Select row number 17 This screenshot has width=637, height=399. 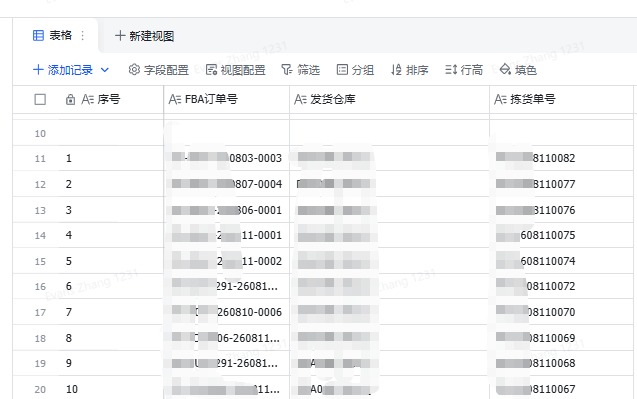click(40, 312)
